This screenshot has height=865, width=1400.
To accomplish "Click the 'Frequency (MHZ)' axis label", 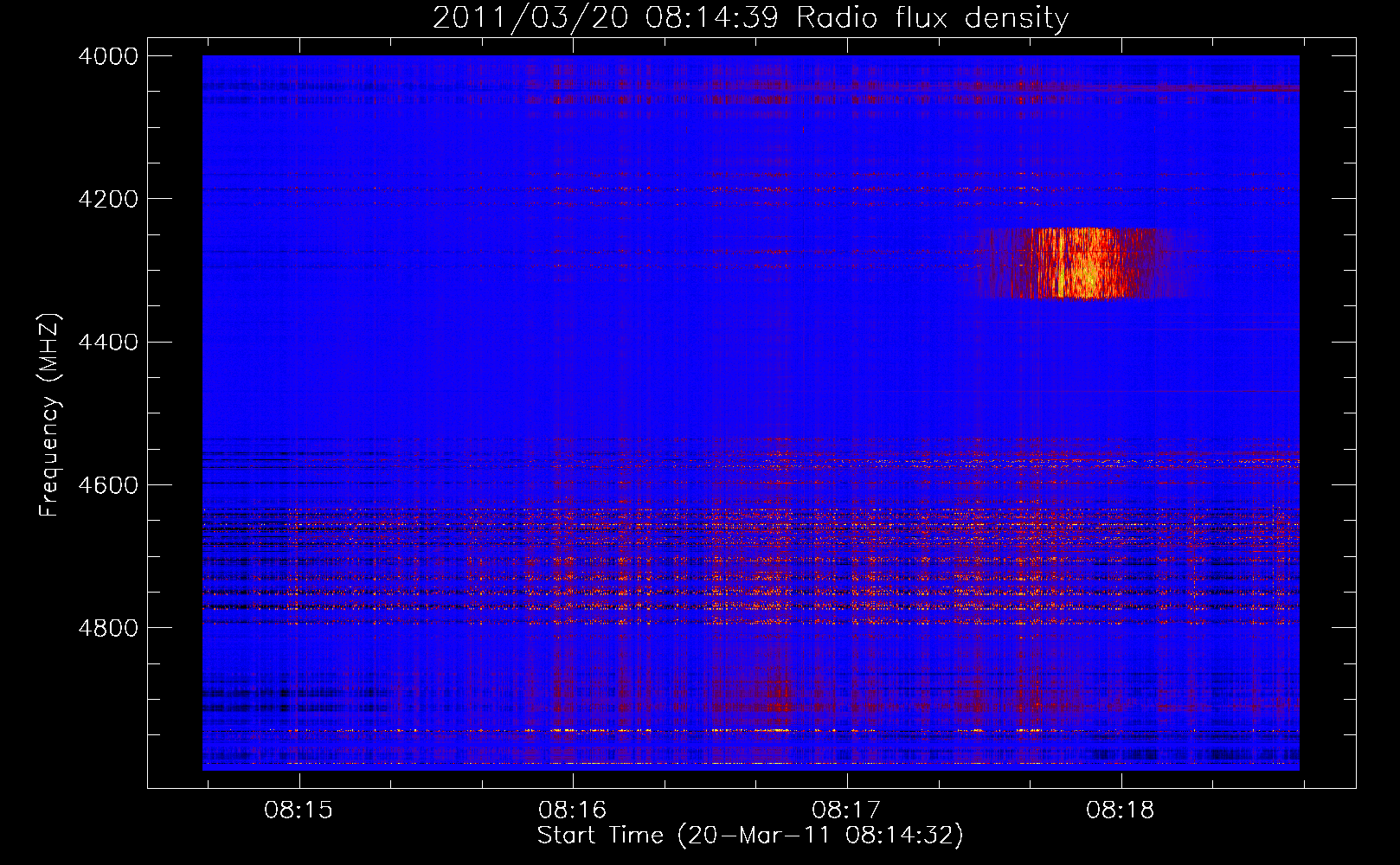I will point(50,415).
